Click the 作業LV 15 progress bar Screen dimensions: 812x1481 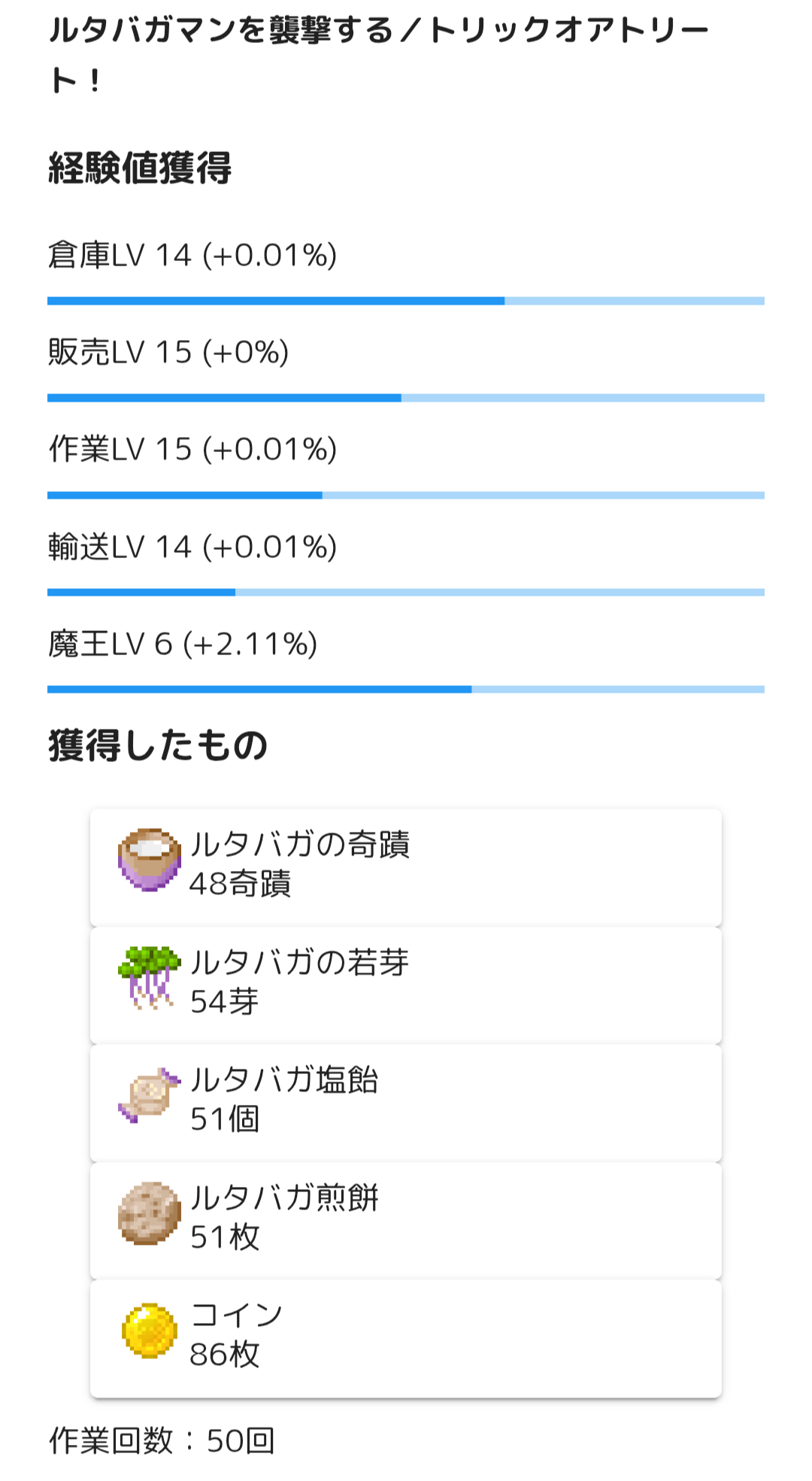(406, 495)
